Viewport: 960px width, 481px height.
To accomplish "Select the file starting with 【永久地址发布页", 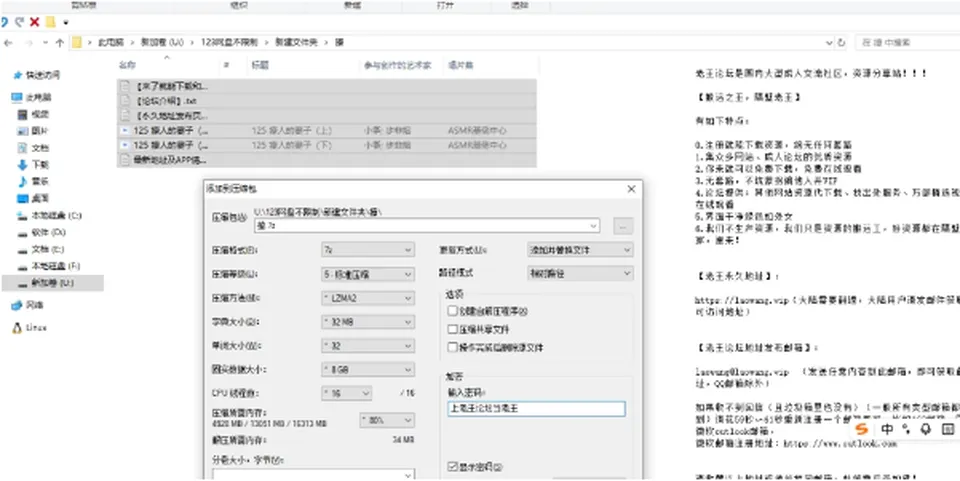I will click(x=326, y=116).
